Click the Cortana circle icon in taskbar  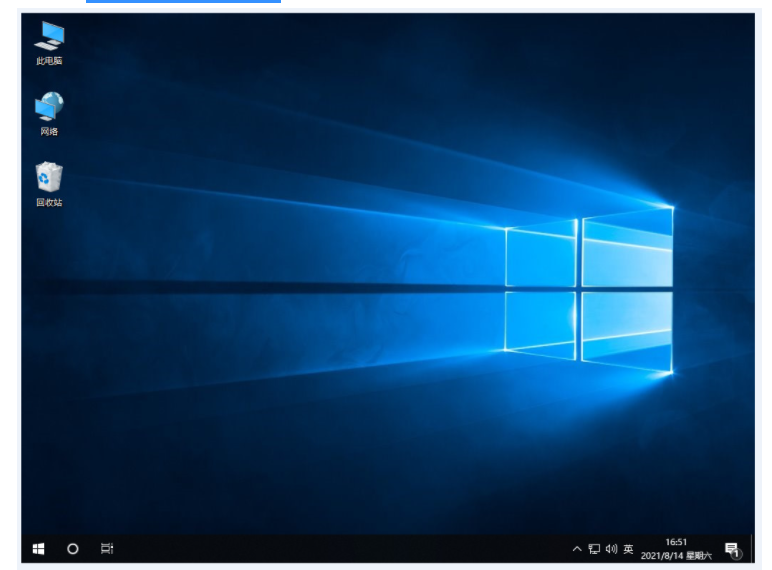point(73,549)
